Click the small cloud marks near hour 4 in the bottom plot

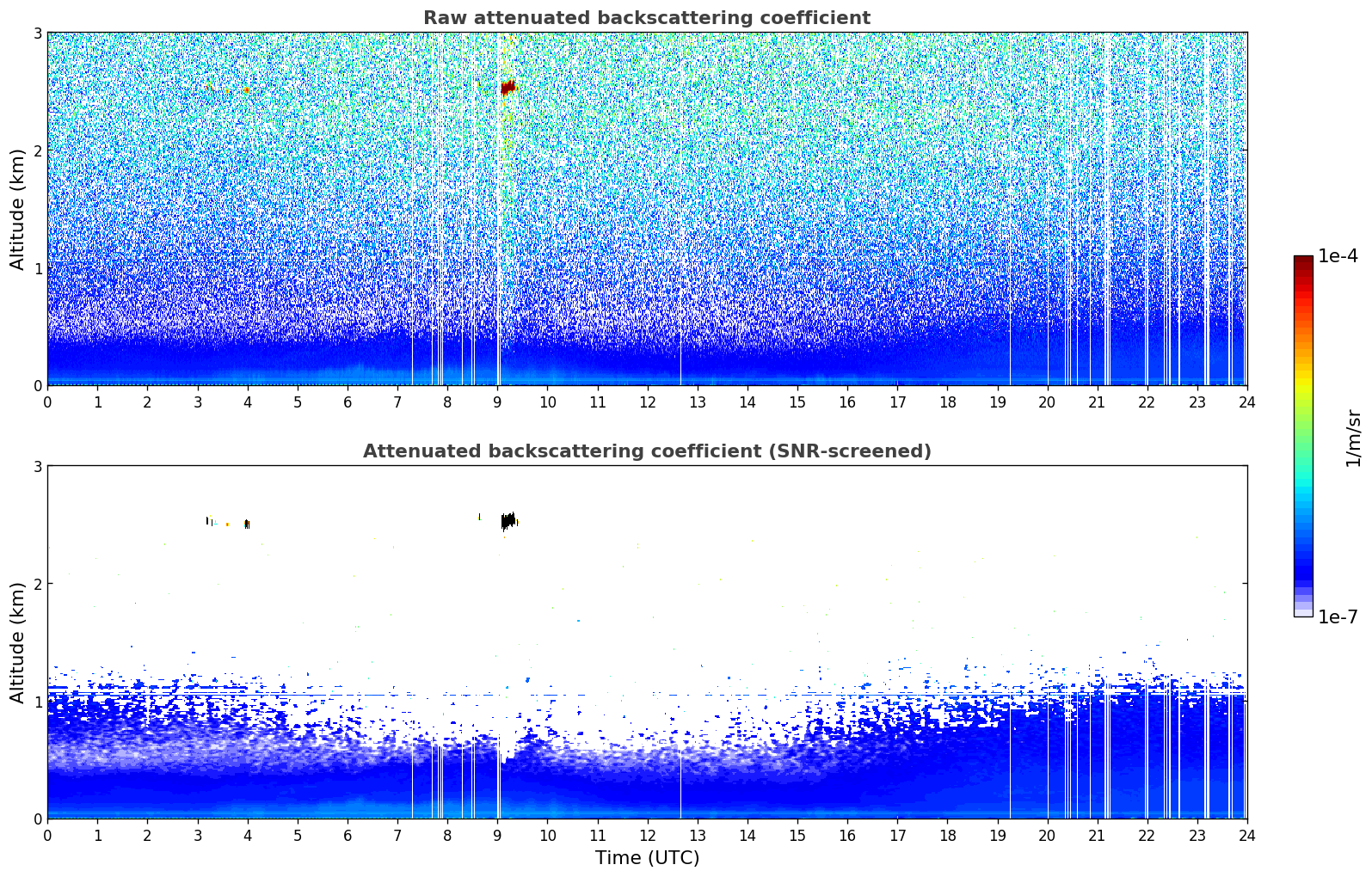coord(247,524)
